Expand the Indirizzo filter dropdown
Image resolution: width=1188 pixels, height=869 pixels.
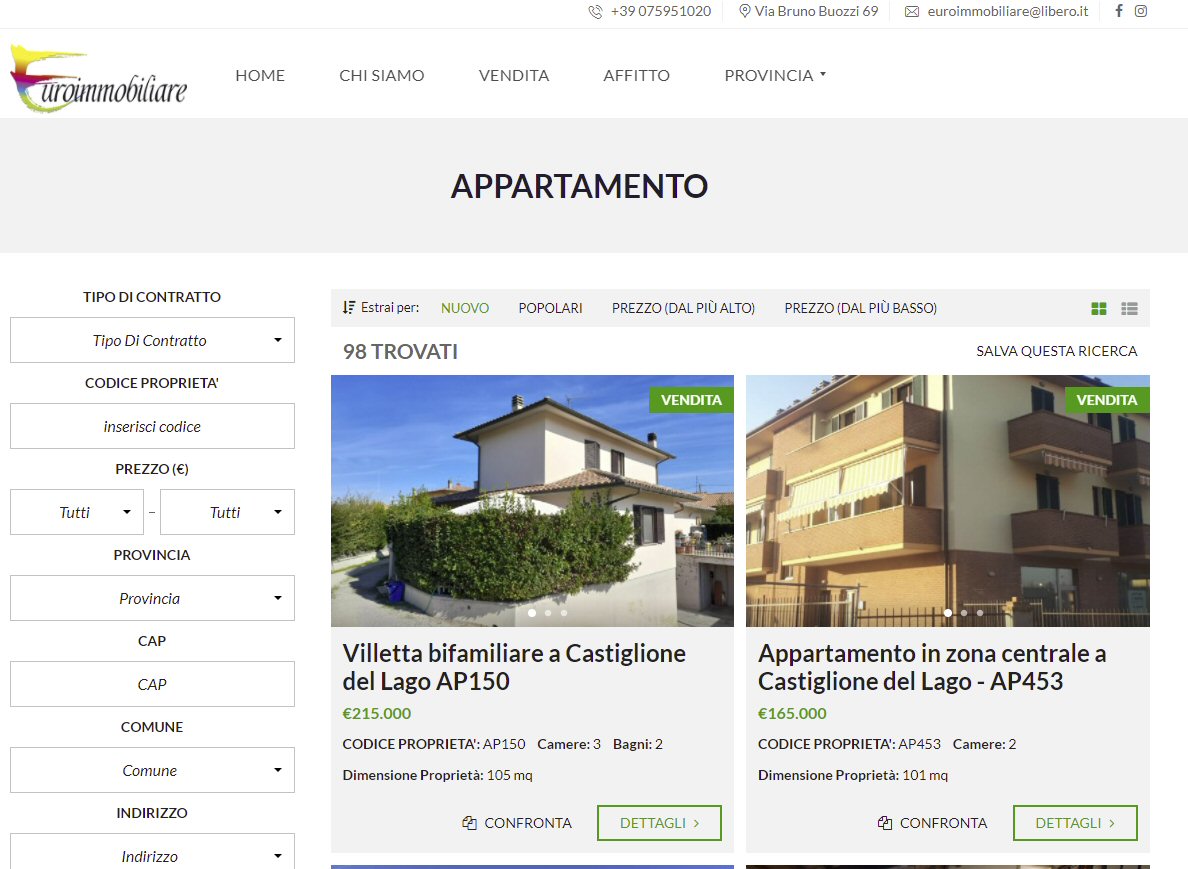click(x=152, y=852)
